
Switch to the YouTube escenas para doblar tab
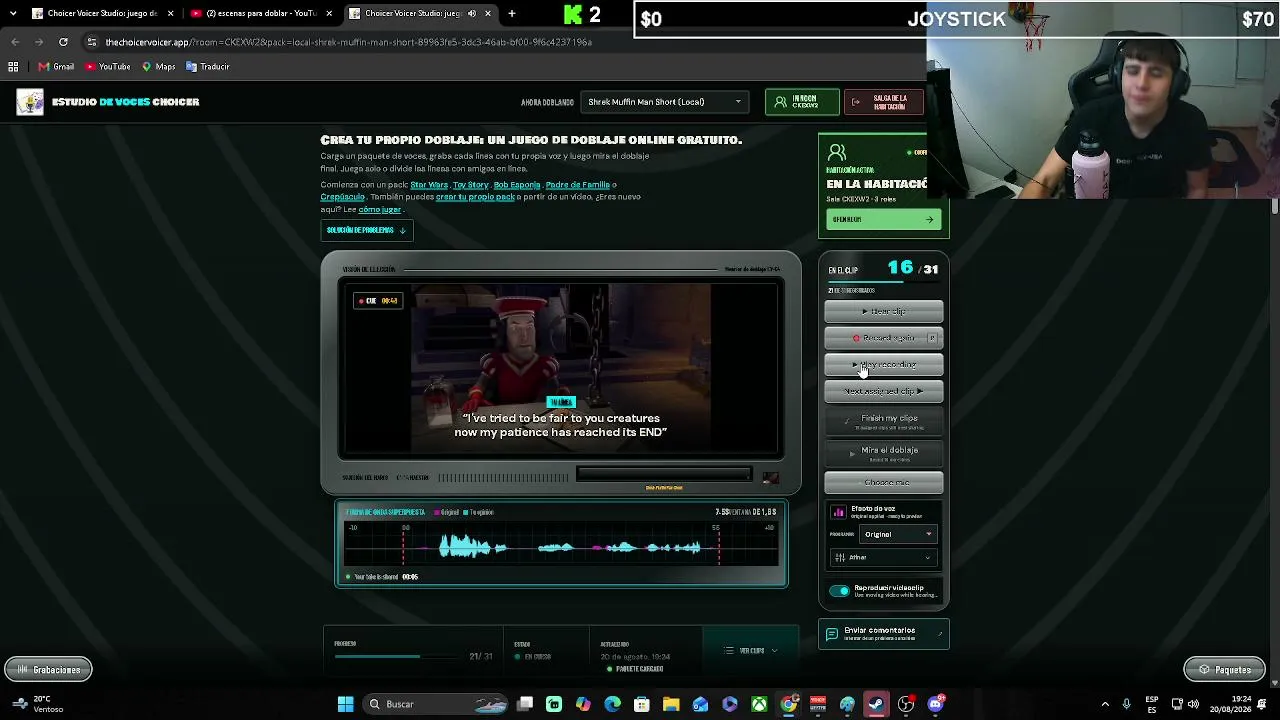click(x=260, y=14)
